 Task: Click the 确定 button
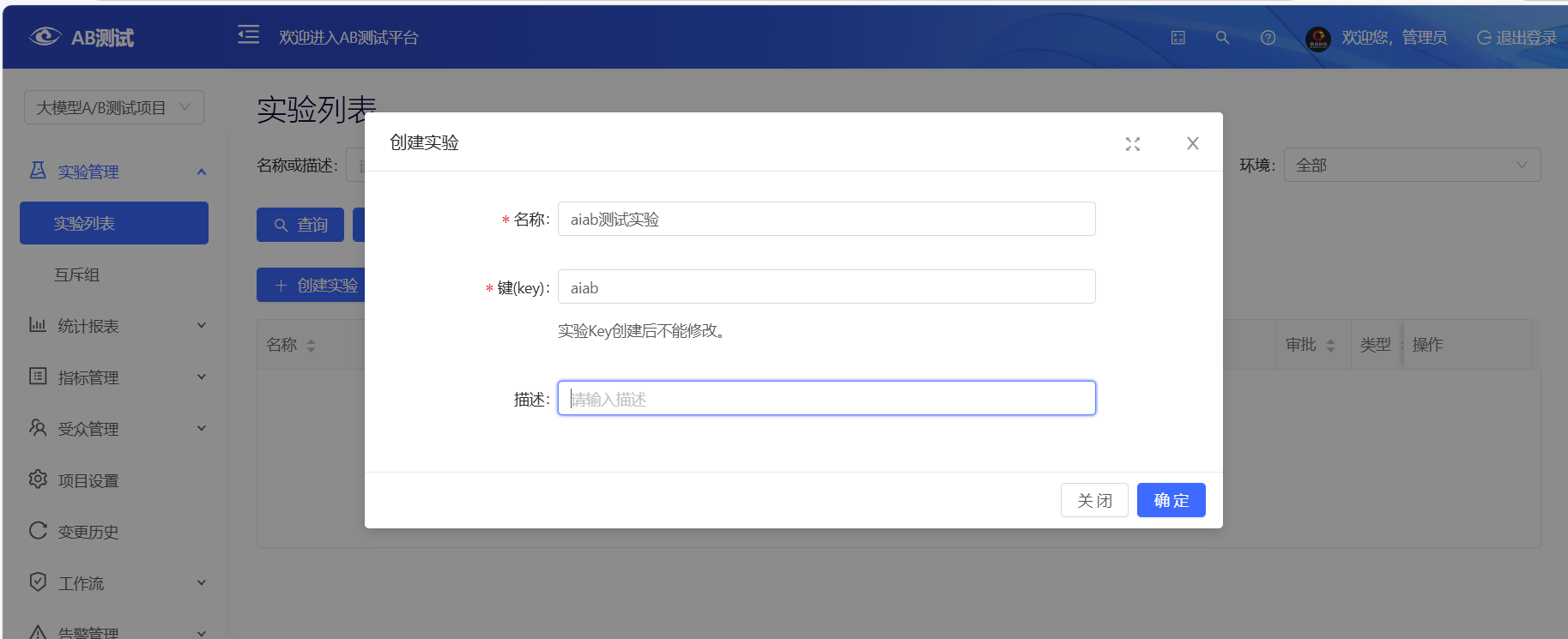(x=1171, y=500)
